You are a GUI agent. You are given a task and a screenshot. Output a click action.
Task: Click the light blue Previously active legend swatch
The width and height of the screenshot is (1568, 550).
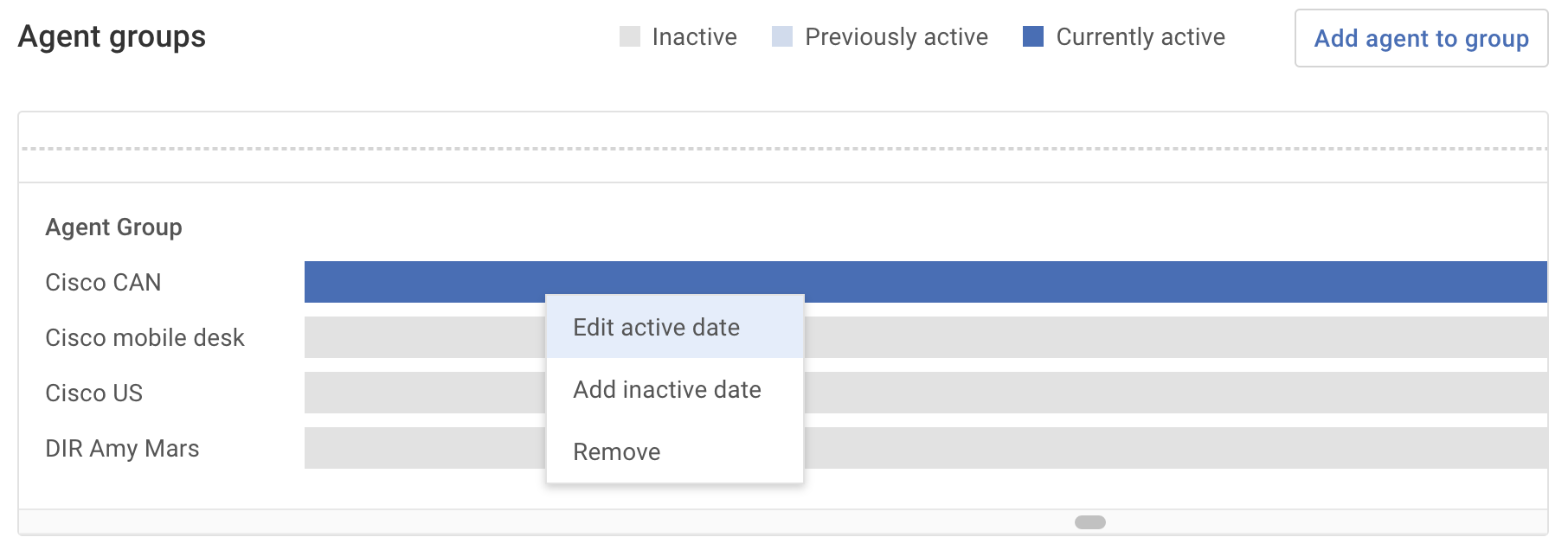pyautogui.click(x=781, y=36)
